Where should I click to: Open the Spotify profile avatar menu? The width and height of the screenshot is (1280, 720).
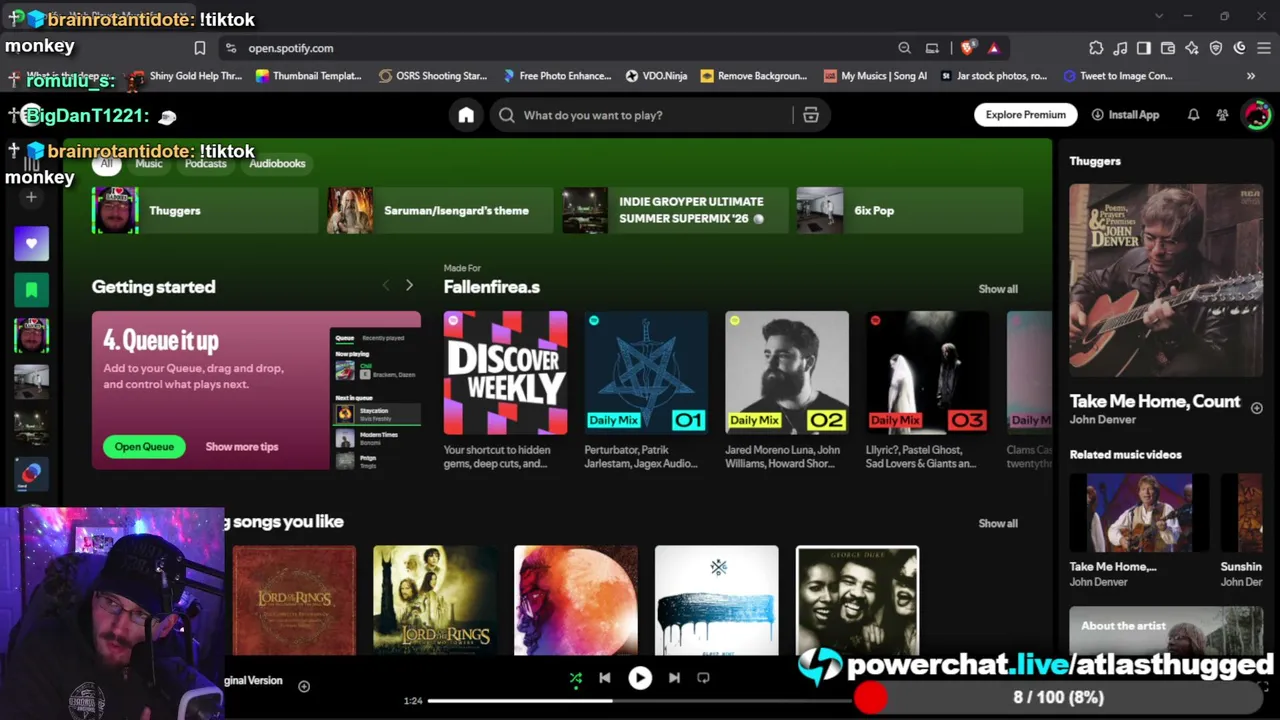[x=1256, y=115]
